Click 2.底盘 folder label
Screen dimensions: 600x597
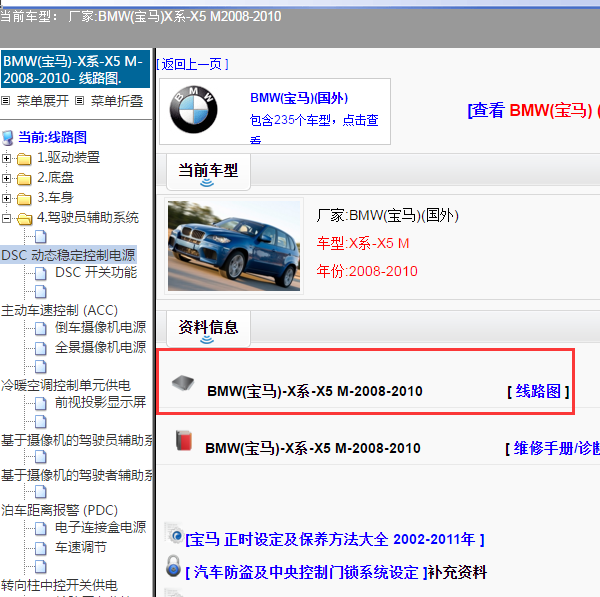click(x=55, y=178)
